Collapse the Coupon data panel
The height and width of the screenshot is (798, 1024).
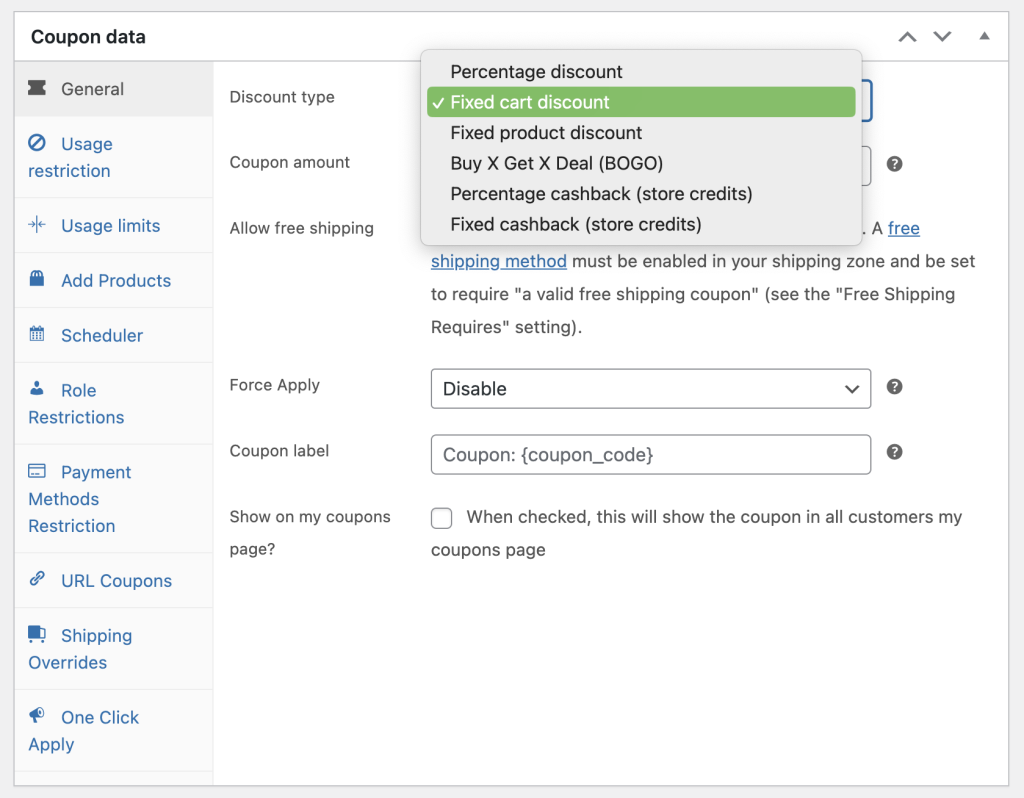coord(984,36)
